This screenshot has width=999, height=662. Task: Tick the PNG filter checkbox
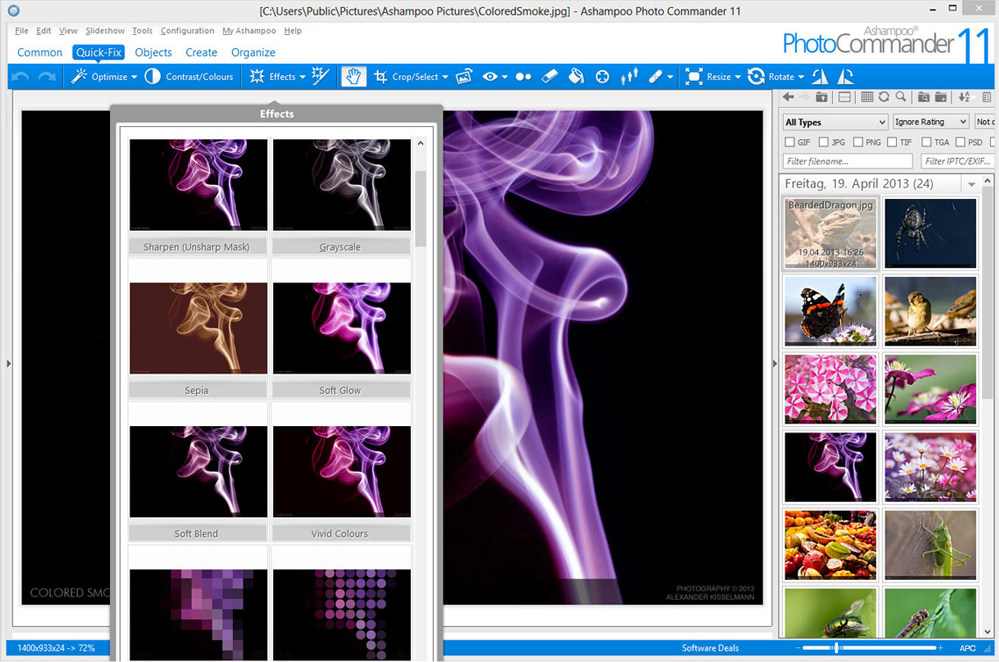pyautogui.click(x=858, y=142)
